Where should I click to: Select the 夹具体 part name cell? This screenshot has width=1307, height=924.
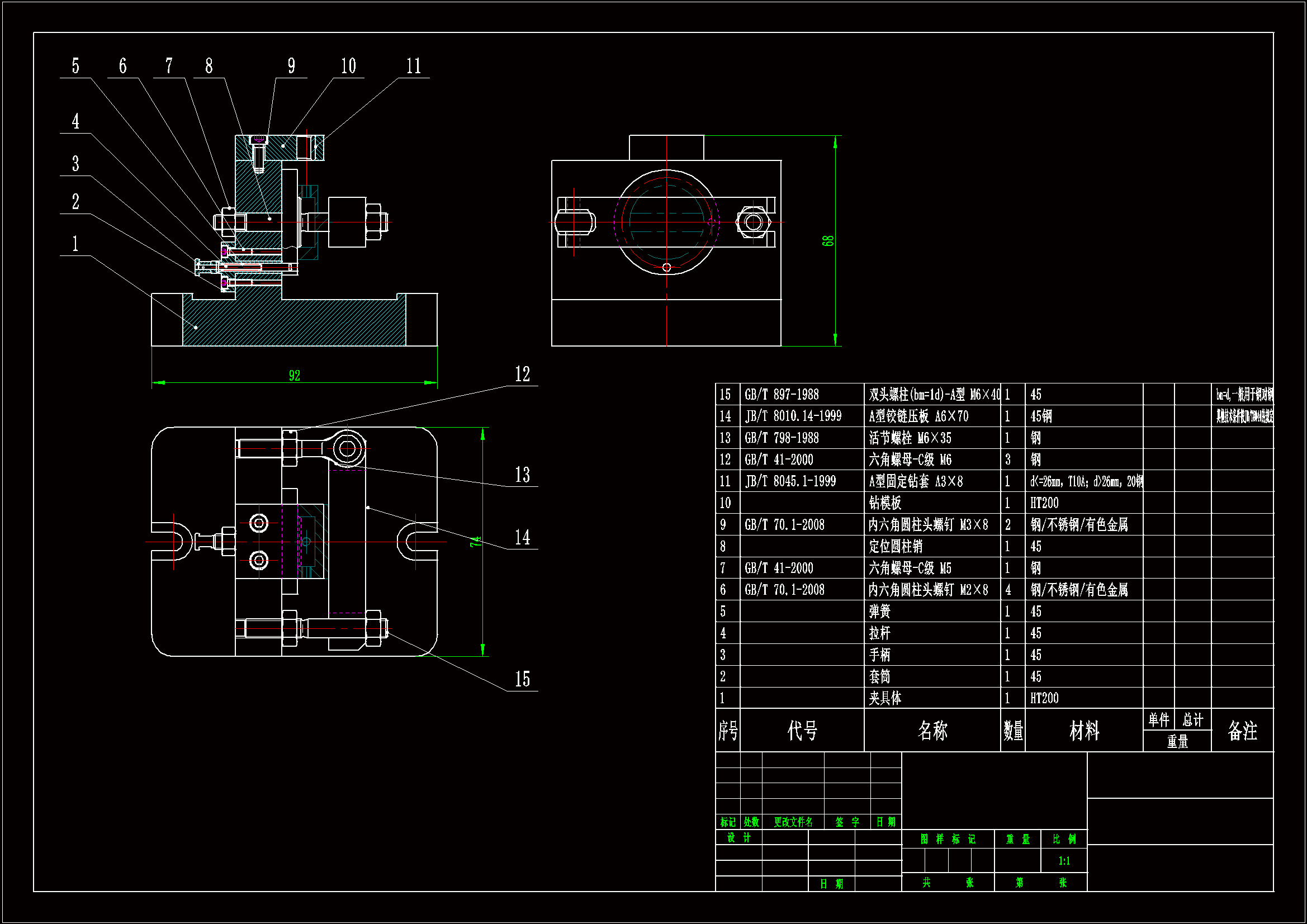coord(884,699)
